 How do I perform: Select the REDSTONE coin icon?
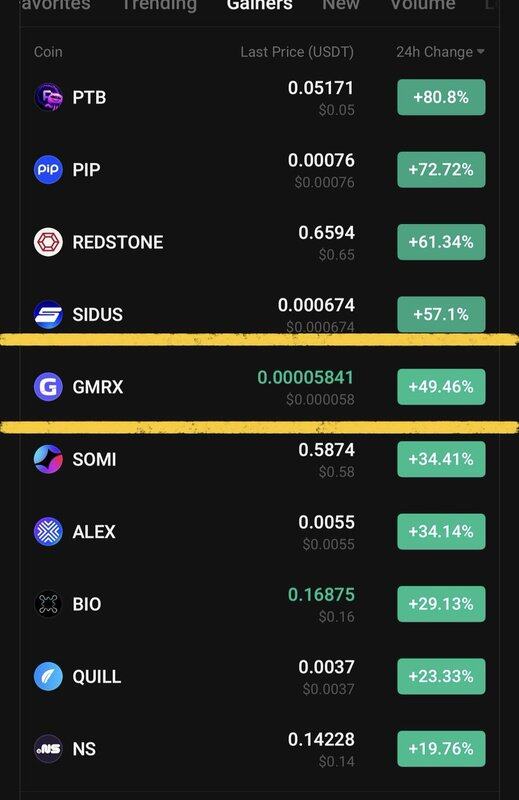(48, 242)
